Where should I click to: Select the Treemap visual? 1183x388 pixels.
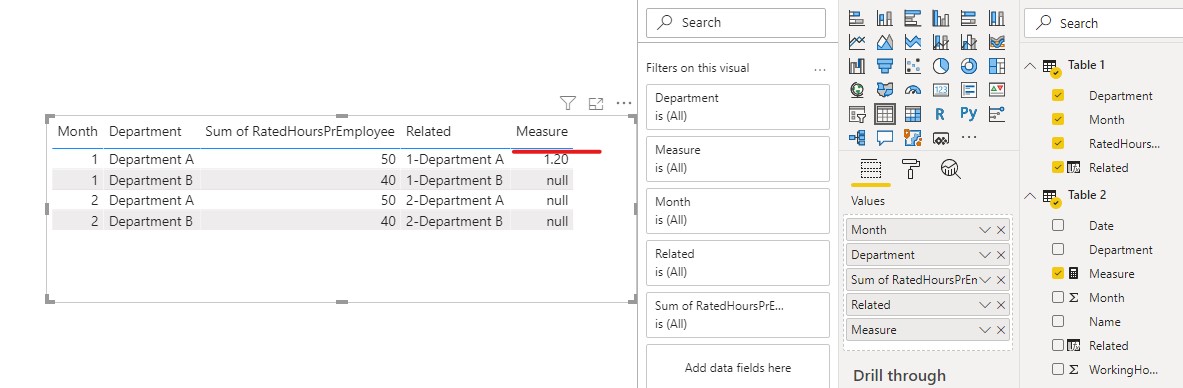pyautogui.click(x=997, y=66)
